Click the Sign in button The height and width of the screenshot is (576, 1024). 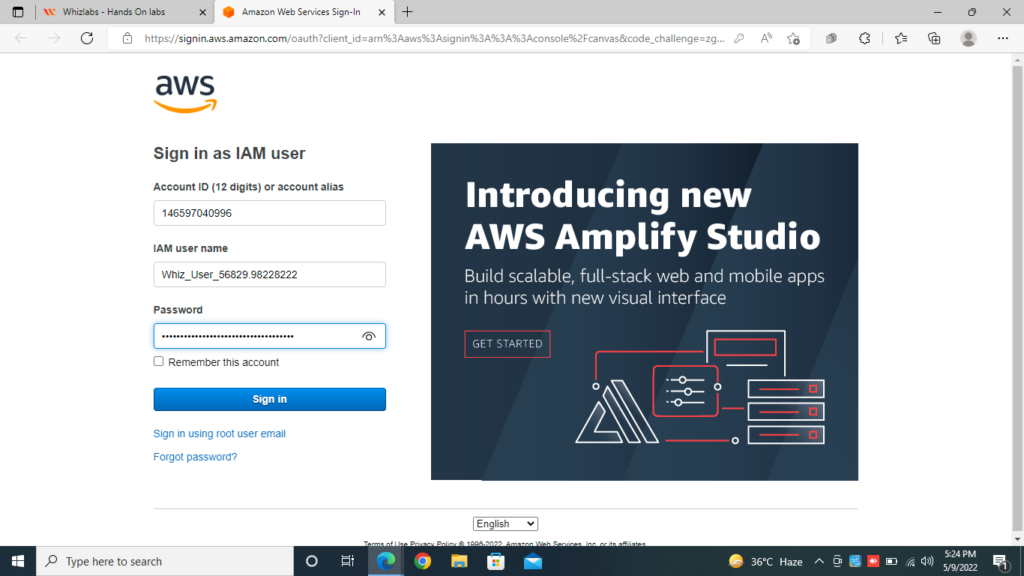coord(269,399)
